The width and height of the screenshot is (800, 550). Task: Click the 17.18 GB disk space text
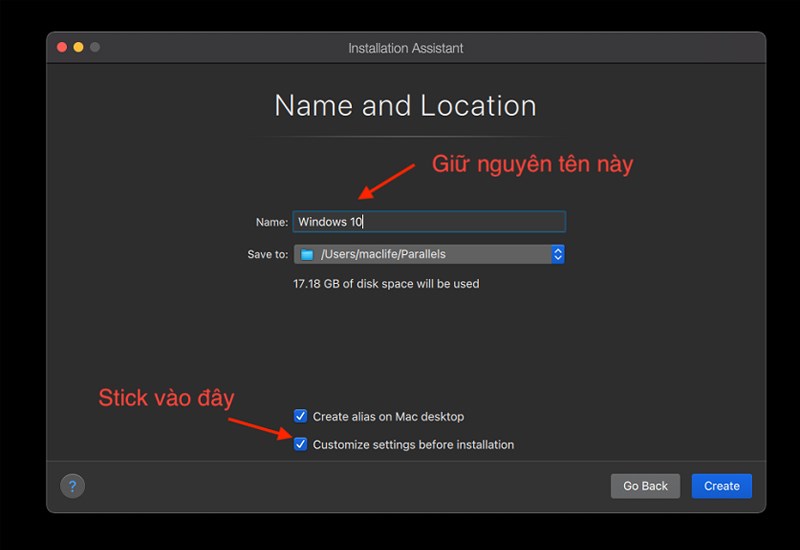(386, 284)
